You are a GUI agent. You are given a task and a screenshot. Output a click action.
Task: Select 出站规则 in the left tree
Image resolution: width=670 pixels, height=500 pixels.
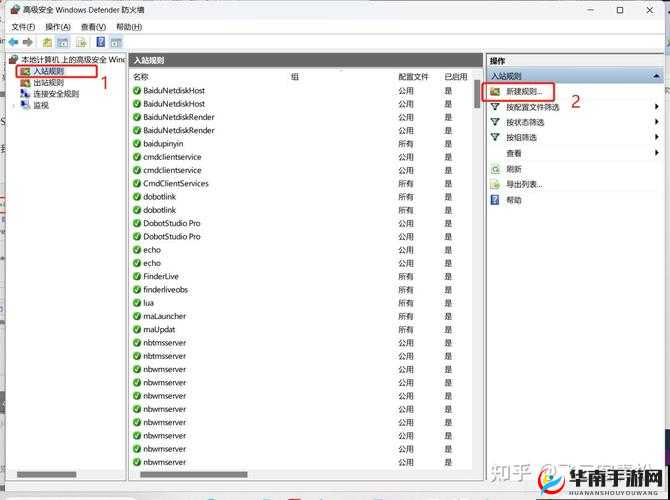tap(48, 83)
